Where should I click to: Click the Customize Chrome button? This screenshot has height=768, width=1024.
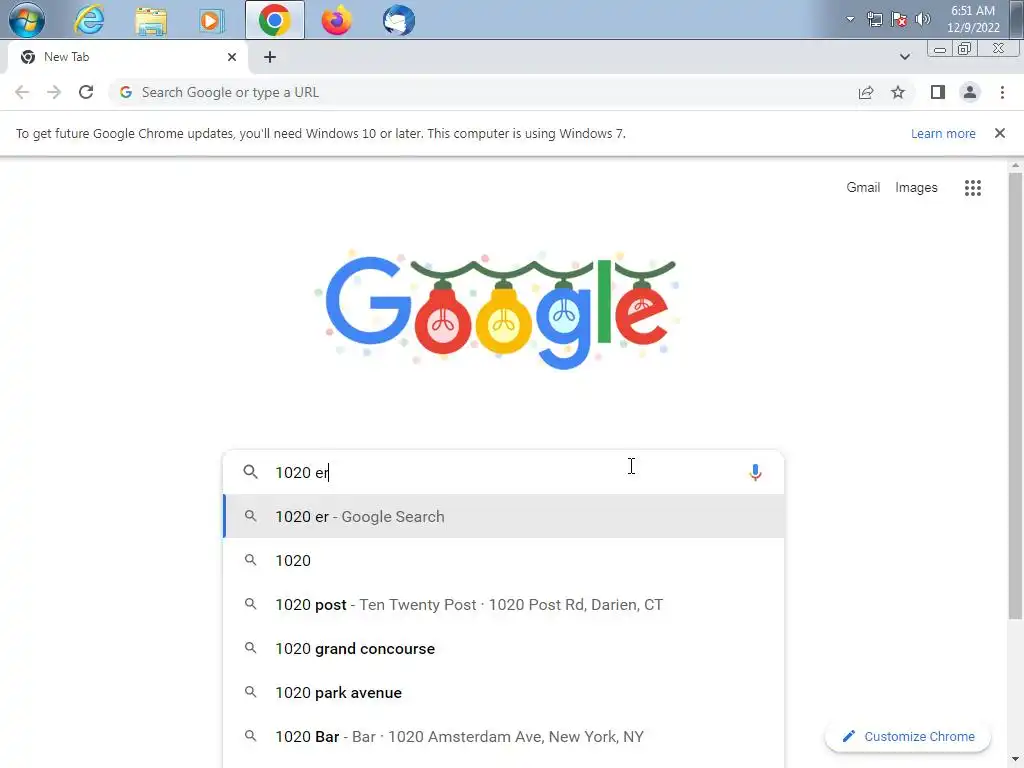pyautogui.click(x=908, y=736)
